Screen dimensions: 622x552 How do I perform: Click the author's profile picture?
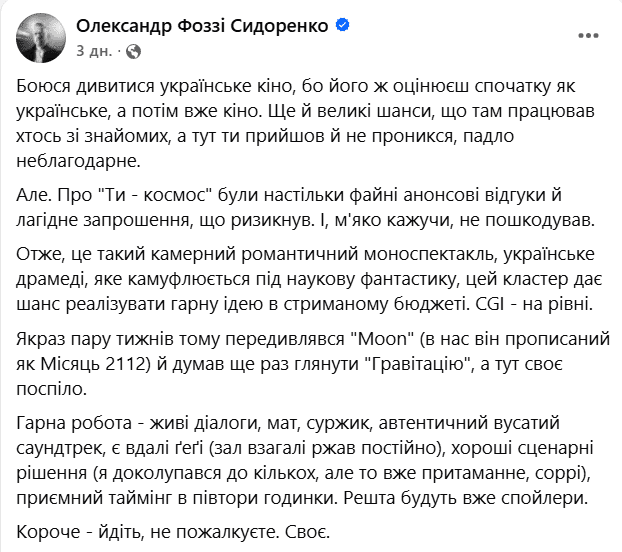point(37,36)
